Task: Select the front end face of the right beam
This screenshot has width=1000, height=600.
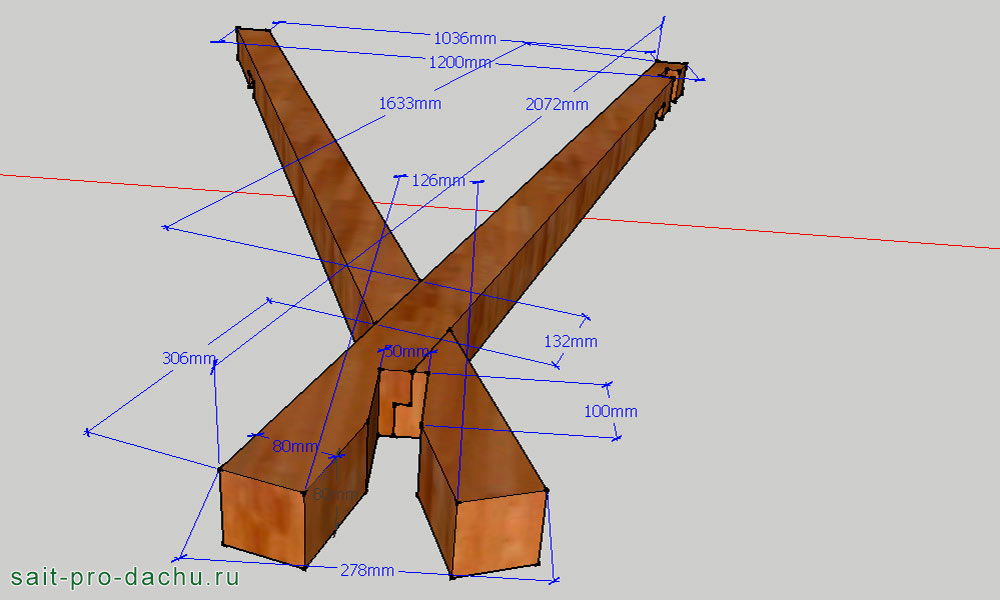Action: [x=500, y=530]
